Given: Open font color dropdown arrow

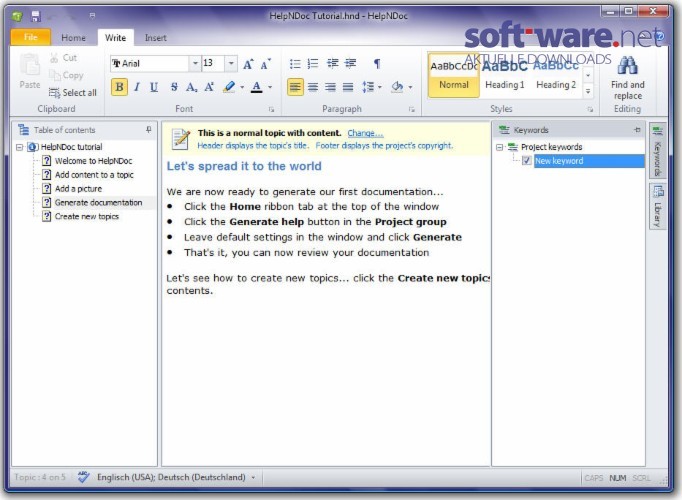Looking at the screenshot, I should click(270, 87).
